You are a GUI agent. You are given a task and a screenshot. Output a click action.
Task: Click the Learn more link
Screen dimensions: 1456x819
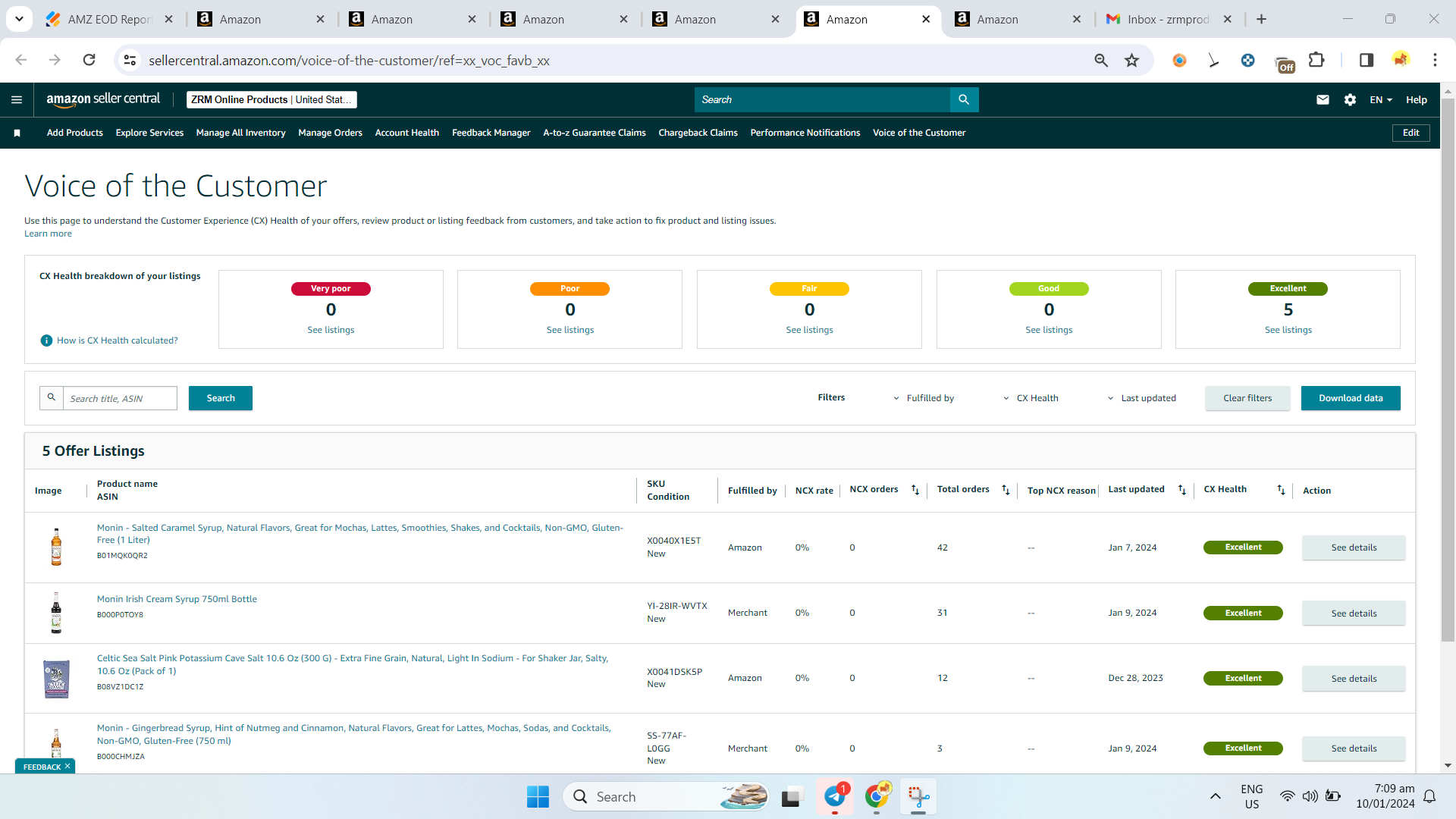(x=48, y=234)
